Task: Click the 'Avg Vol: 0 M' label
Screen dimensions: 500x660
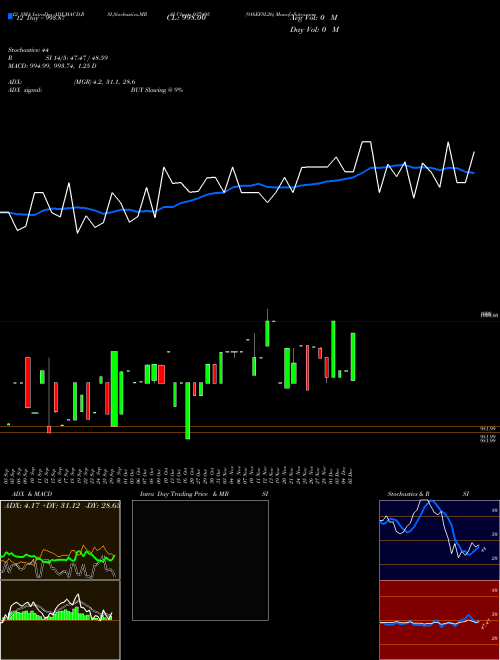Action: (x=314, y=18)
